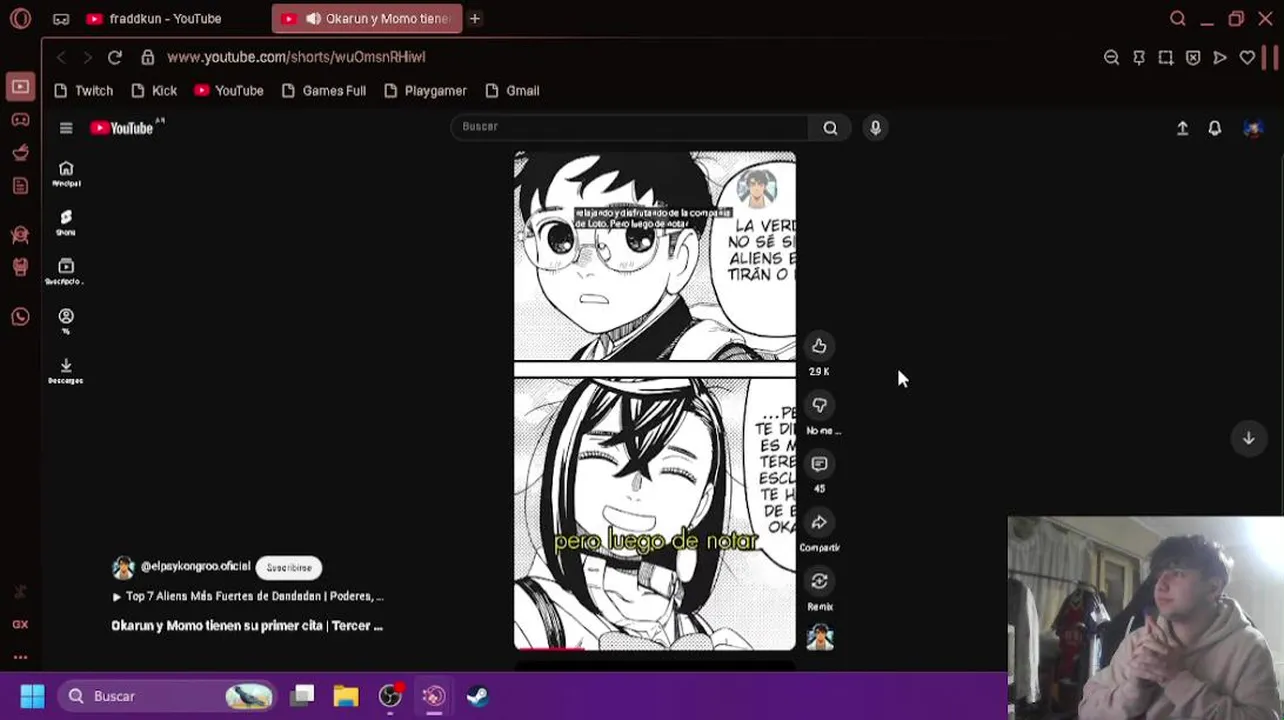The image size is (1284, 720).
Task: Click the YouTube search magnifier button
Action: (830, 127)
